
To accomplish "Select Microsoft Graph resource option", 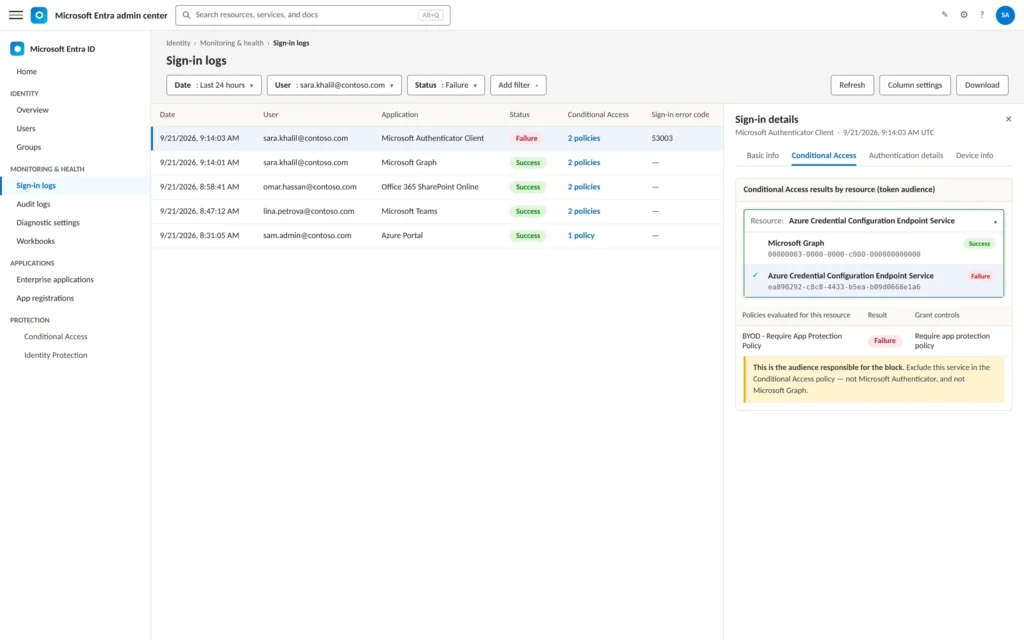I will point(873,248).
